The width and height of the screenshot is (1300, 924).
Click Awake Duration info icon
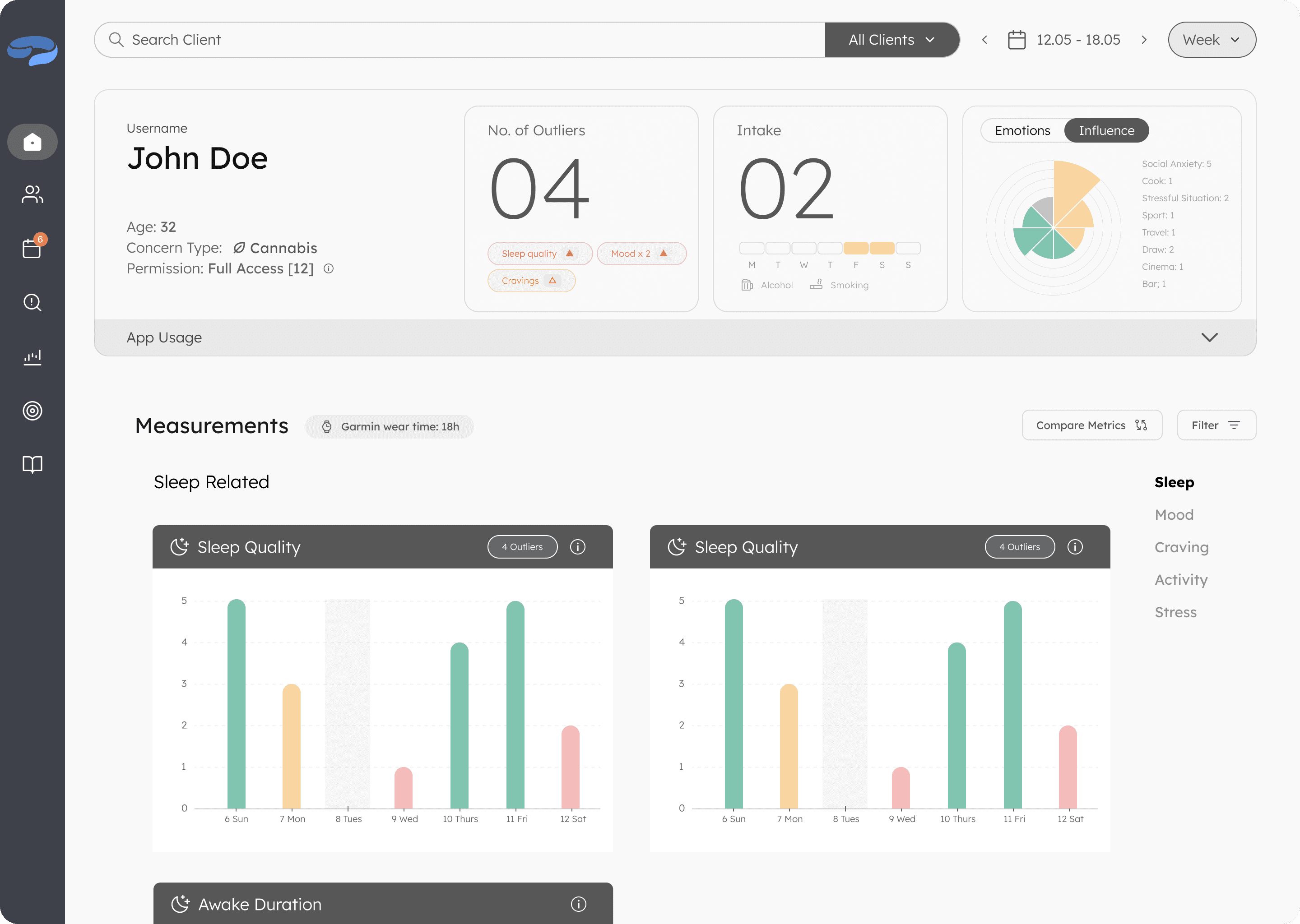tap(578, 904)
